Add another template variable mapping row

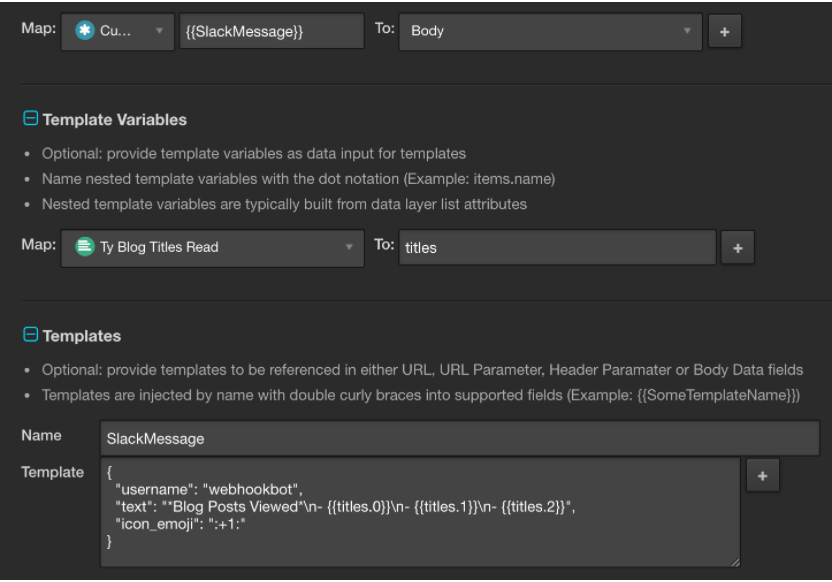(x=737, y=247)
